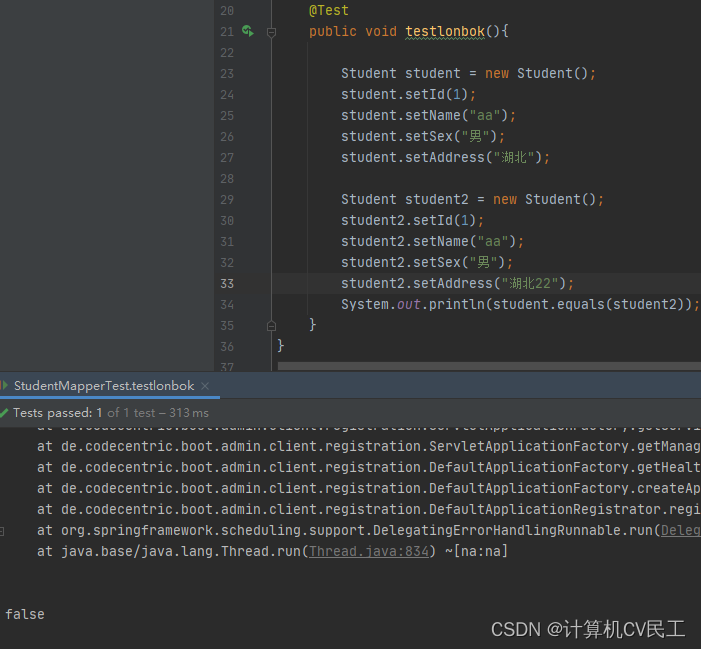This screenshot has width=701, height=649.
Task: Click the green test passed checkmark
Action: click(x=4, y=413)
